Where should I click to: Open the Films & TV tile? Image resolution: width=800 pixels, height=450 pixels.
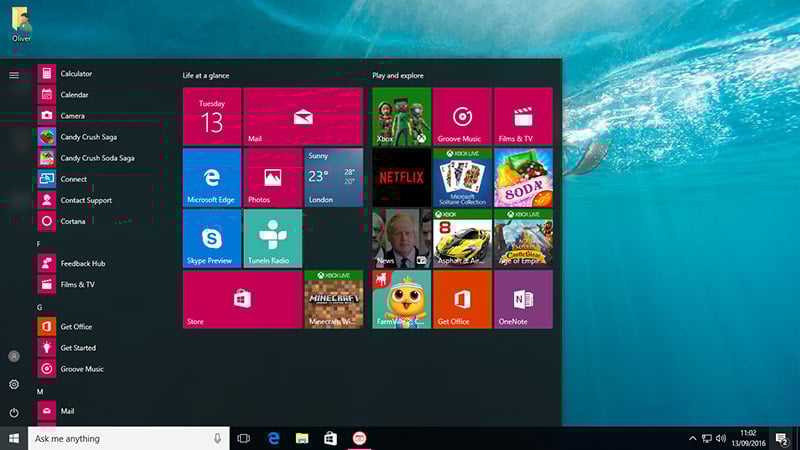click(523, 116)
